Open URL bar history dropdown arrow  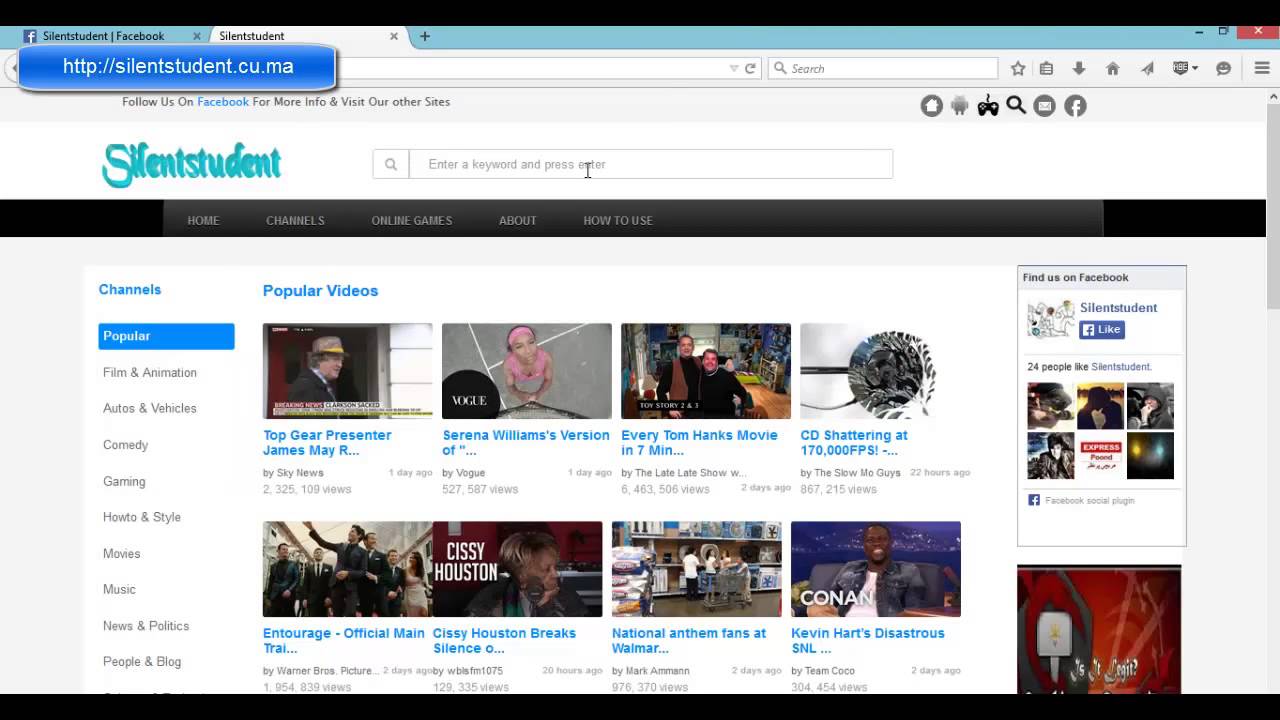pyautogui.click(x=734, y=69)
